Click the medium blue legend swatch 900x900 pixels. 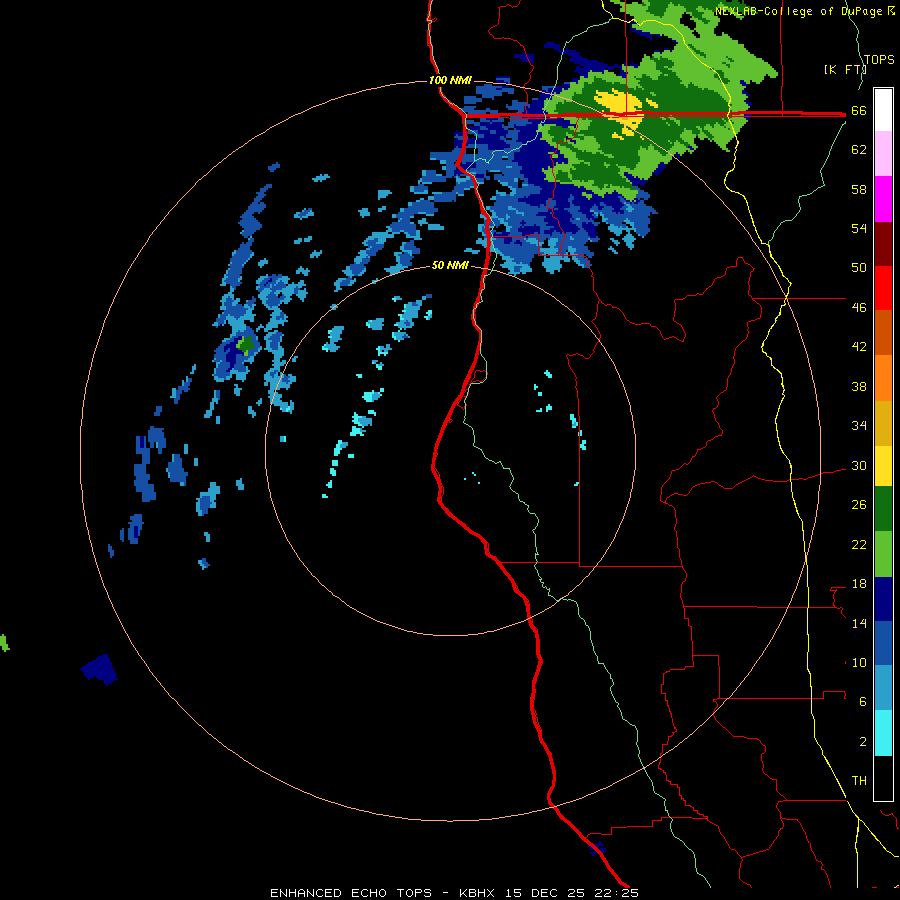[883, 643]
